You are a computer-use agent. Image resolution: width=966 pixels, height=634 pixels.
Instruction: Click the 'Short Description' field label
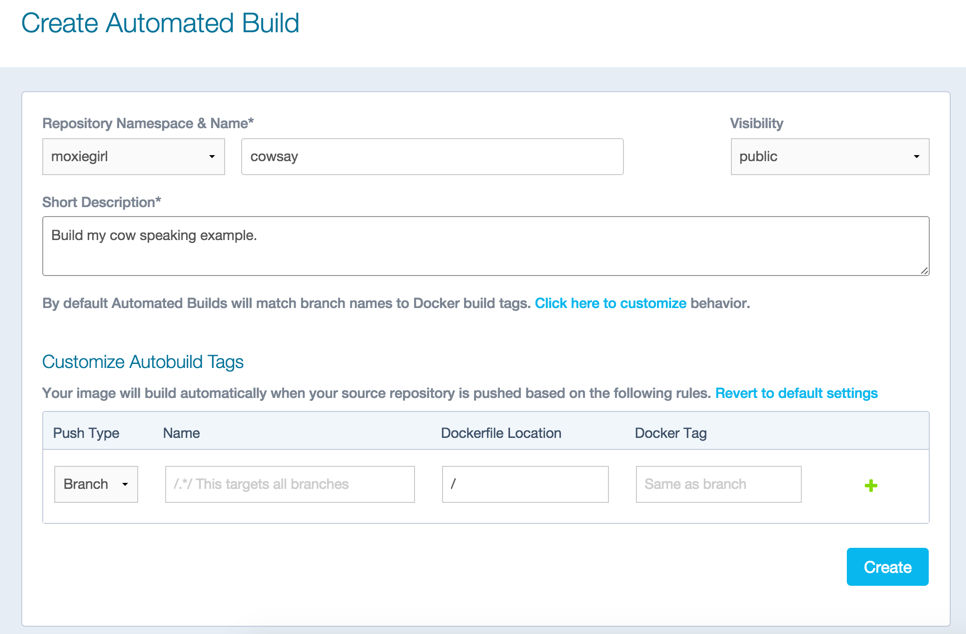click(x=102, y=202)
